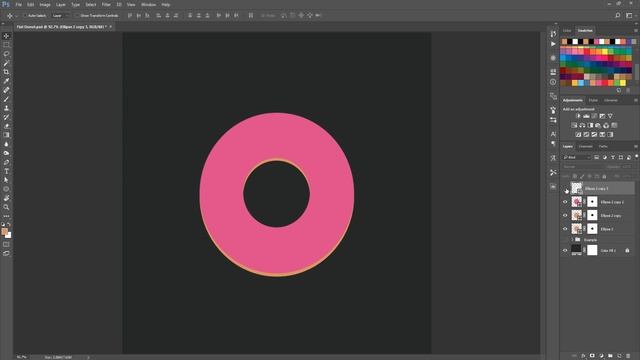Toggle Quick Mask mode
Image resolution: width=640 pixels, height=360 pixels.
[6, 244]
